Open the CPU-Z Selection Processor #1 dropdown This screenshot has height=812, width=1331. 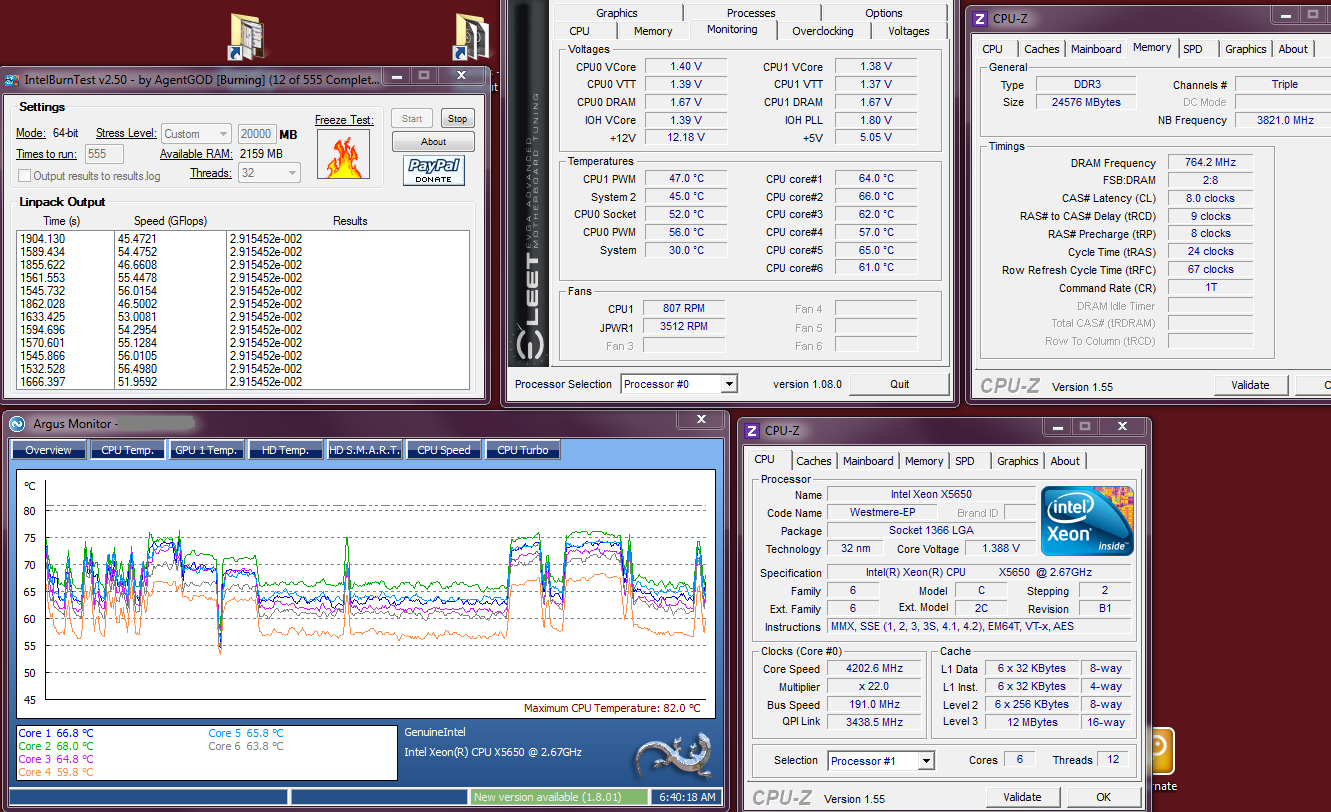pyautogui.click(x=881, y=761)
